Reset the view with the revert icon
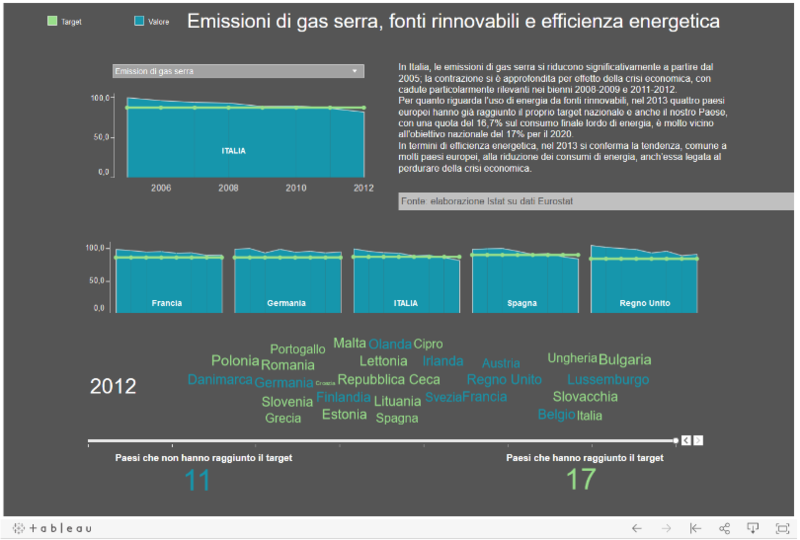Viewport: 800px width, 540px height. 695,528
